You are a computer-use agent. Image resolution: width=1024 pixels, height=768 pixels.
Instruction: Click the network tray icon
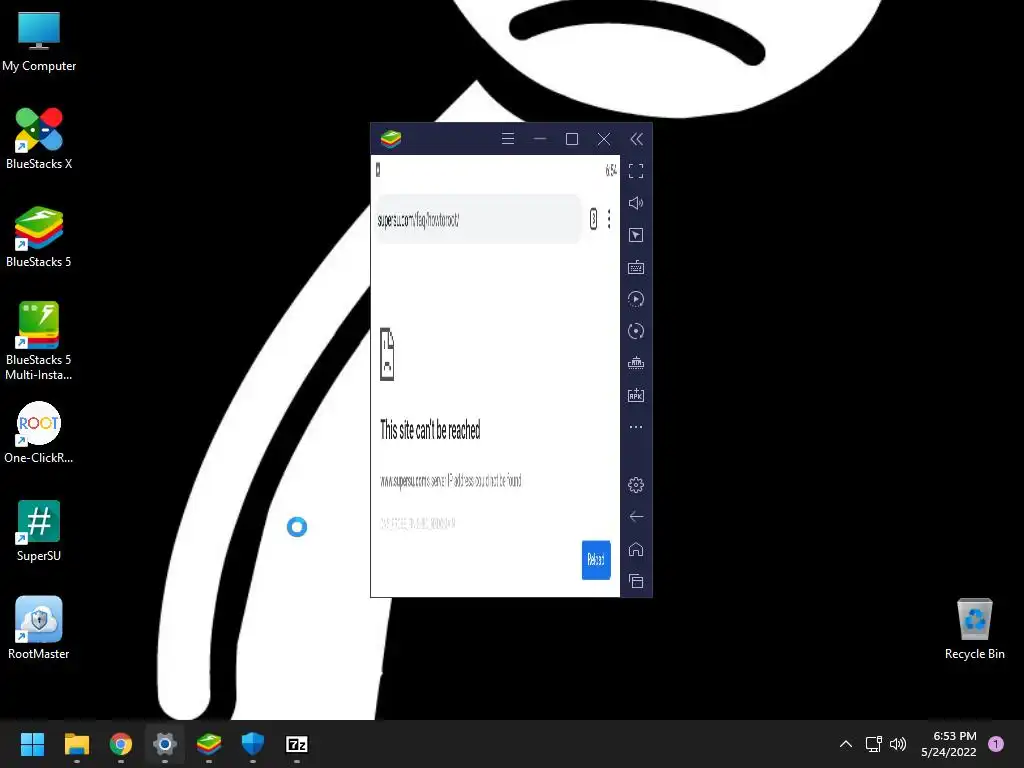(873, 744)
